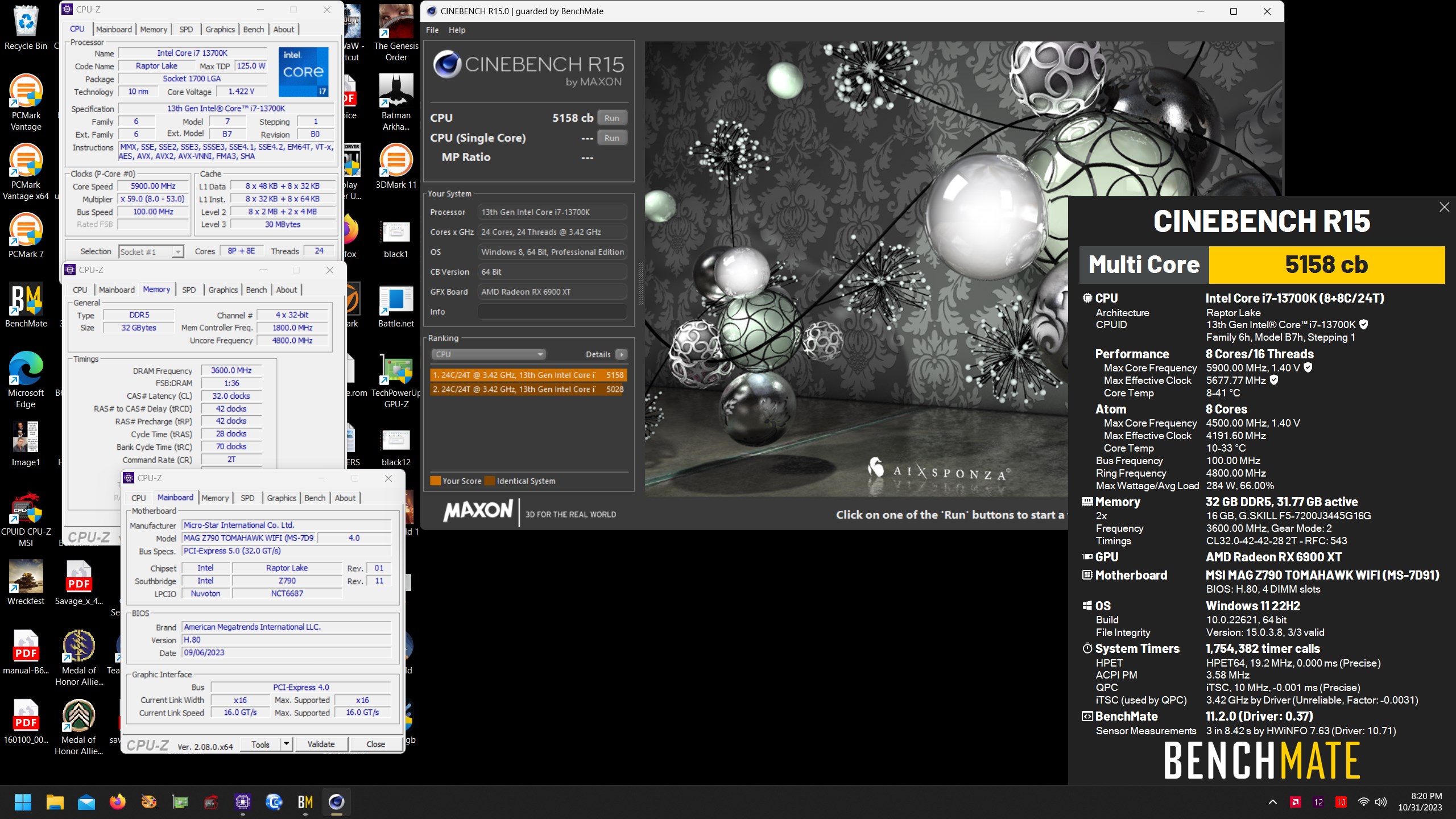Open File Explorer from the taskbar

55,802
